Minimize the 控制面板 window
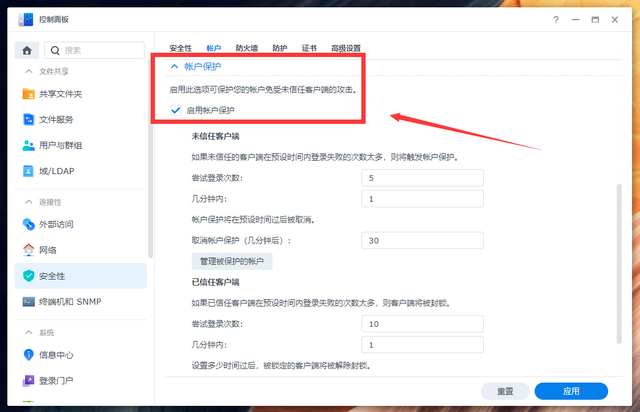 click(x=576, y=20)
